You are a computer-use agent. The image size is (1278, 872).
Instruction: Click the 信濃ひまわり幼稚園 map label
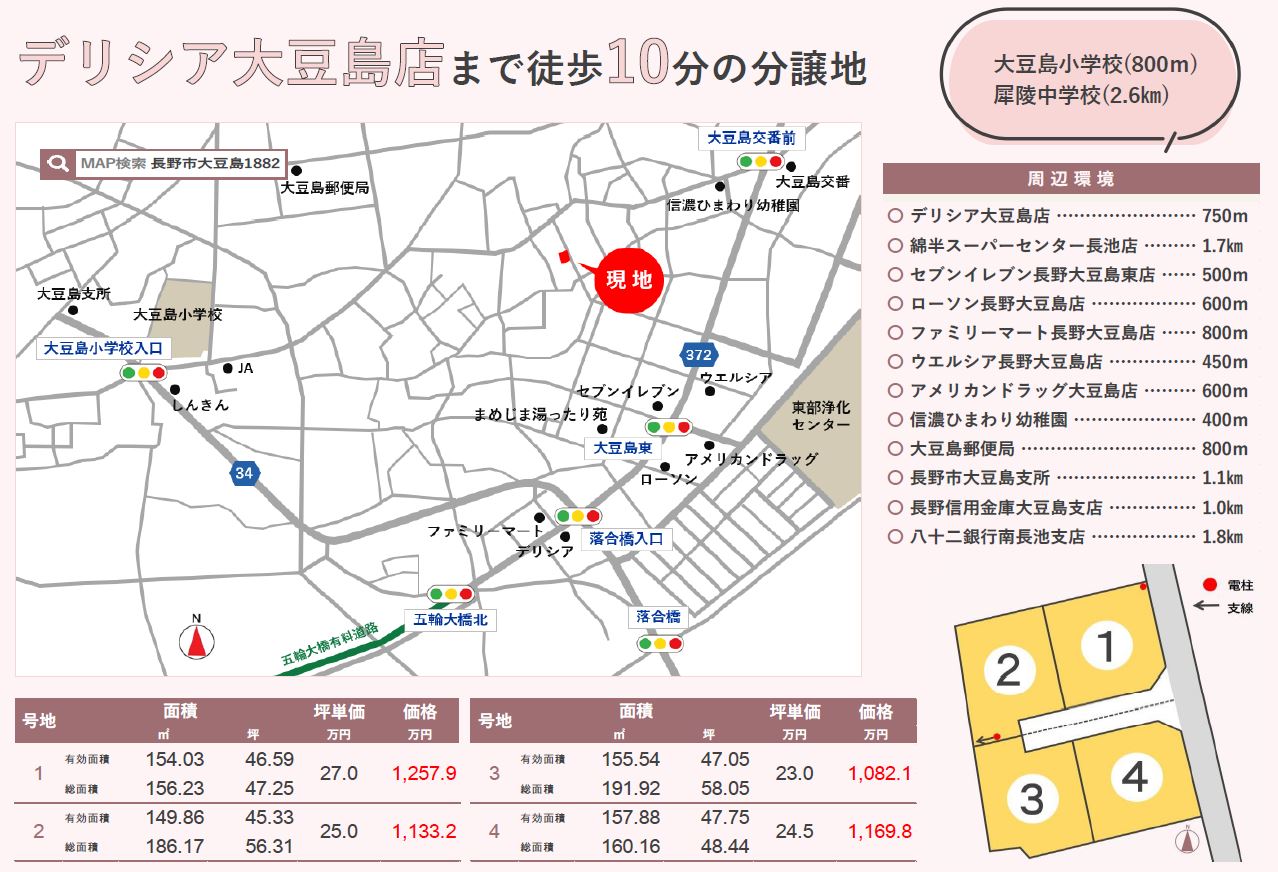733,205
